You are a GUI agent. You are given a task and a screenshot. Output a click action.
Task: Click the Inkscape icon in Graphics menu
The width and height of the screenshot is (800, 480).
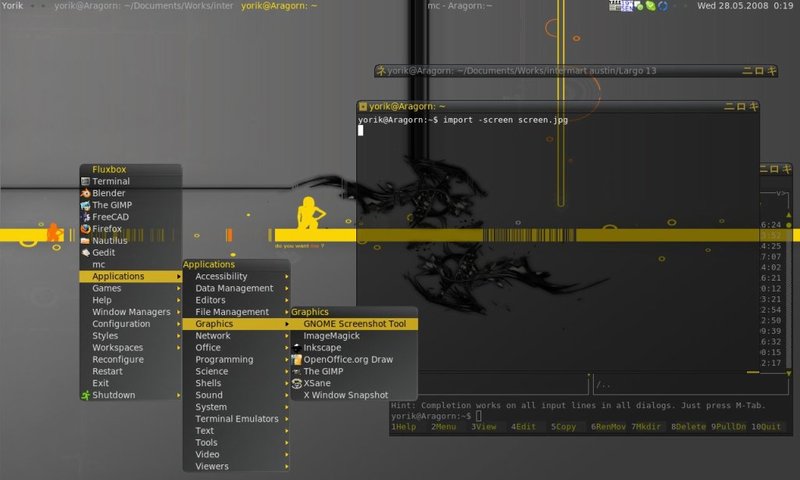click(297, 347)
